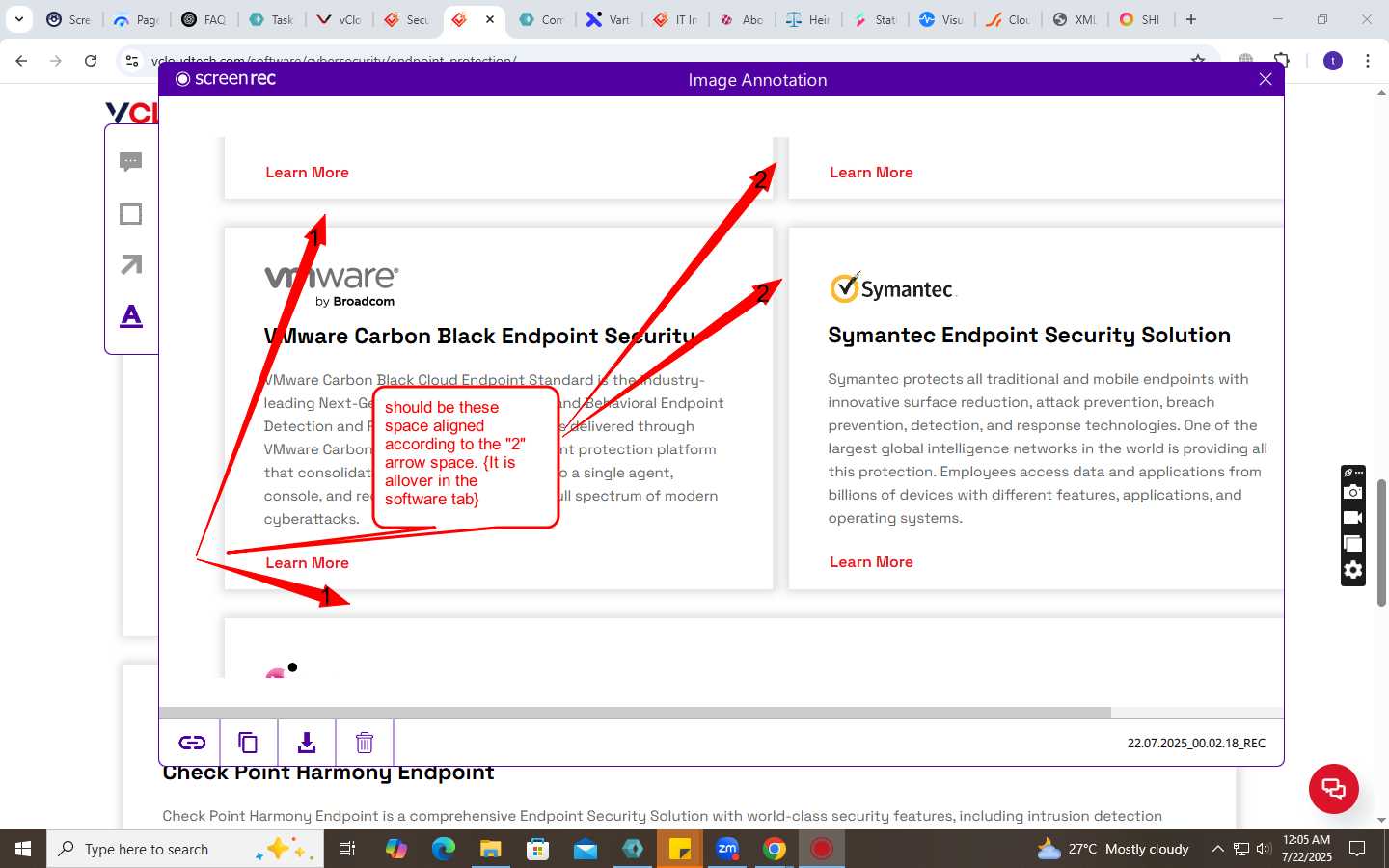Viewport: 1389px width, 868px height.
Task: Select the arrow annotation tool
Action: tap(131, 264)
